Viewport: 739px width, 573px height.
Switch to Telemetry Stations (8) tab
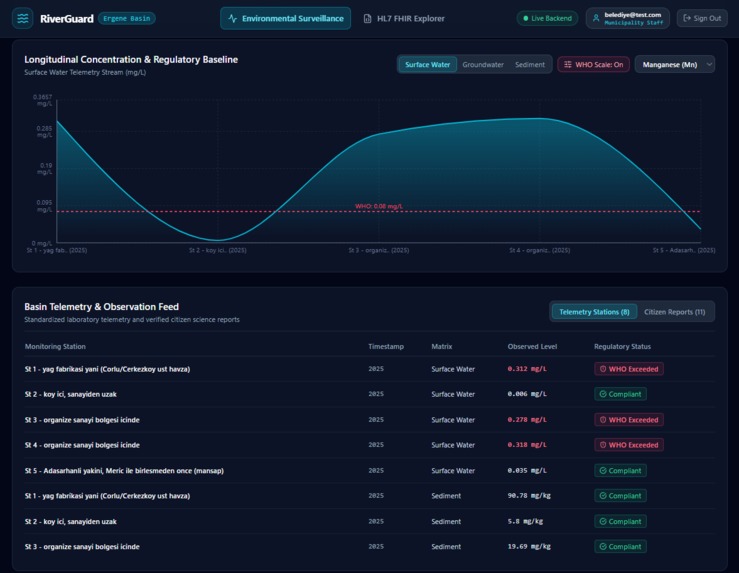click(594, 312)
